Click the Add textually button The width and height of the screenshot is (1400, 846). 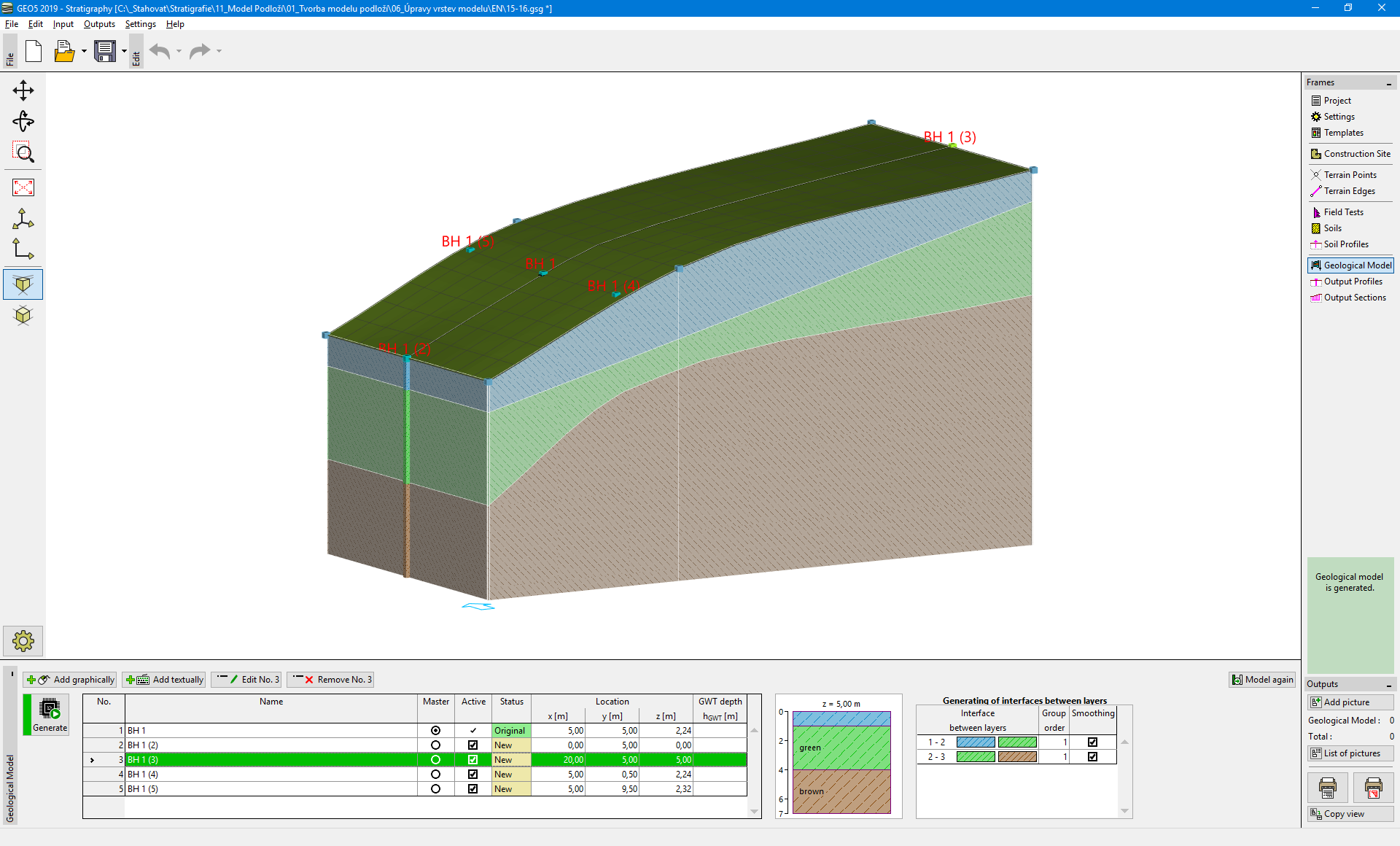163,679
